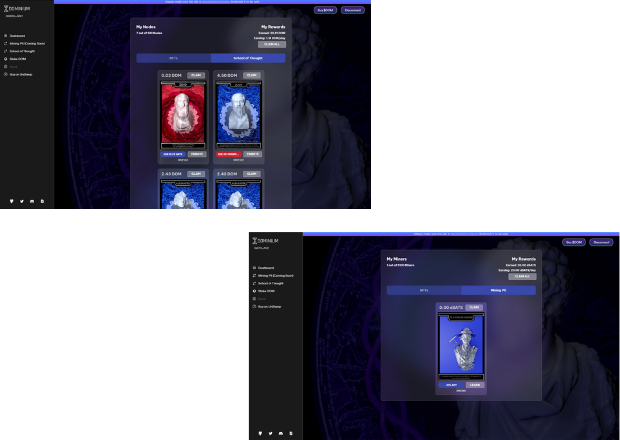Open the platinum miner NFT card image
This screenshot has width=620, height=440.
[x=461, y=347]
